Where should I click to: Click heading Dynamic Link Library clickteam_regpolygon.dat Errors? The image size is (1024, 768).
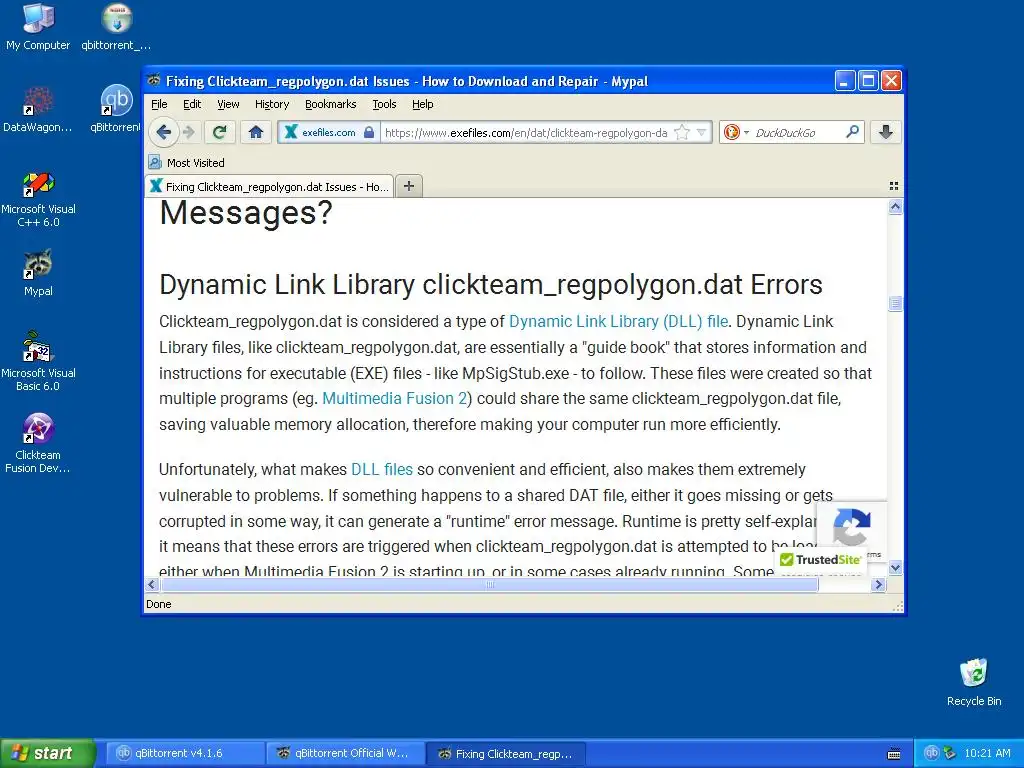tap(490, 285)
